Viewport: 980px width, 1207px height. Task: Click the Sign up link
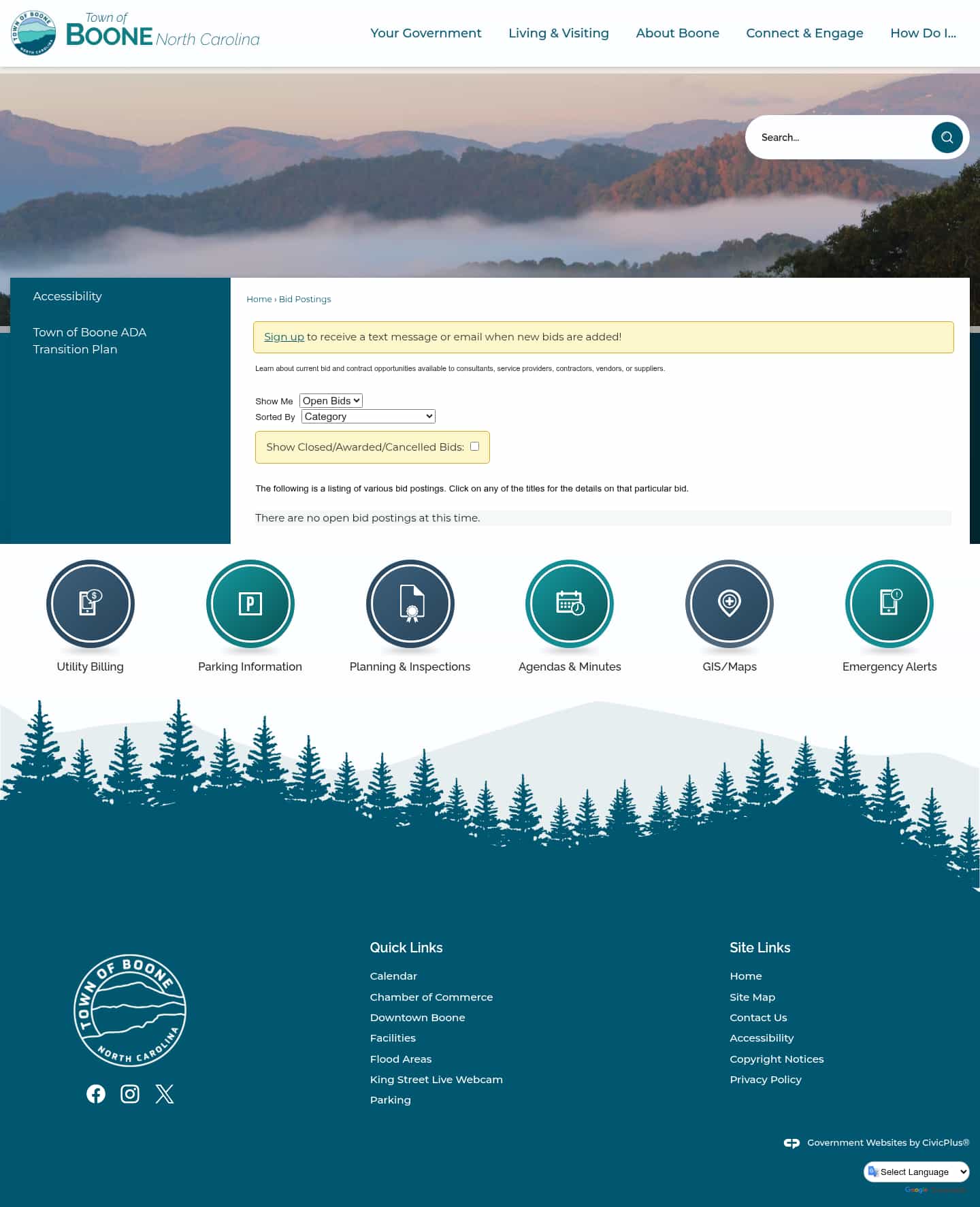pyautogui.click(x=284, y=337)
